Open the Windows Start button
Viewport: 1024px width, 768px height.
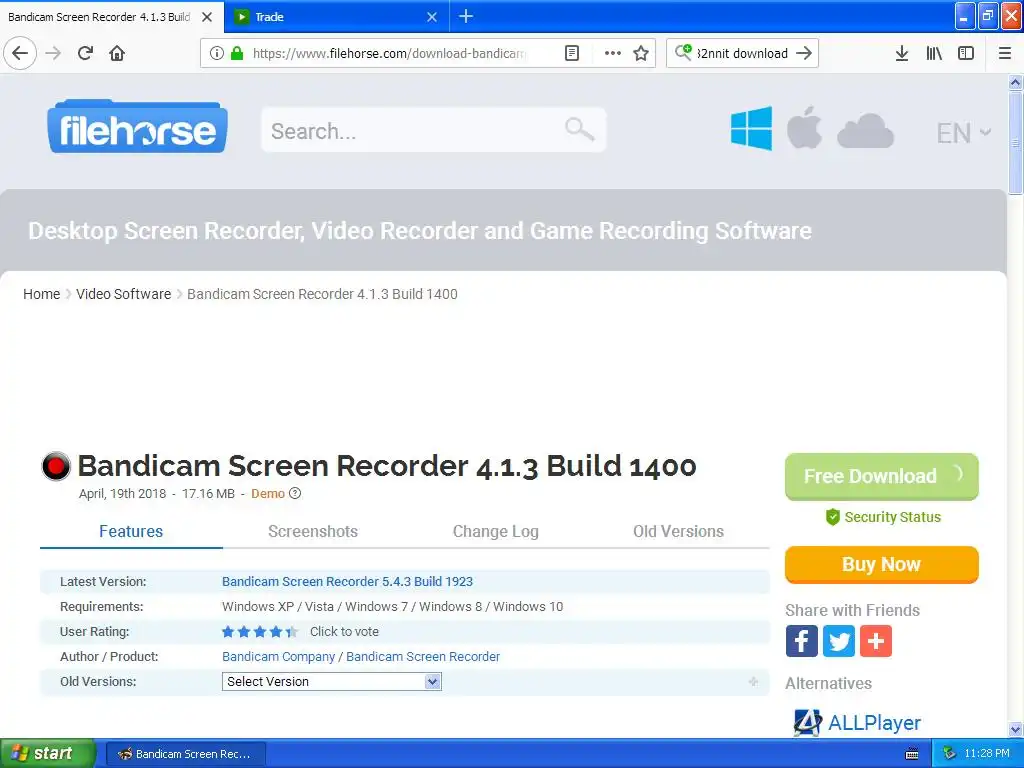tap(48, 753)
